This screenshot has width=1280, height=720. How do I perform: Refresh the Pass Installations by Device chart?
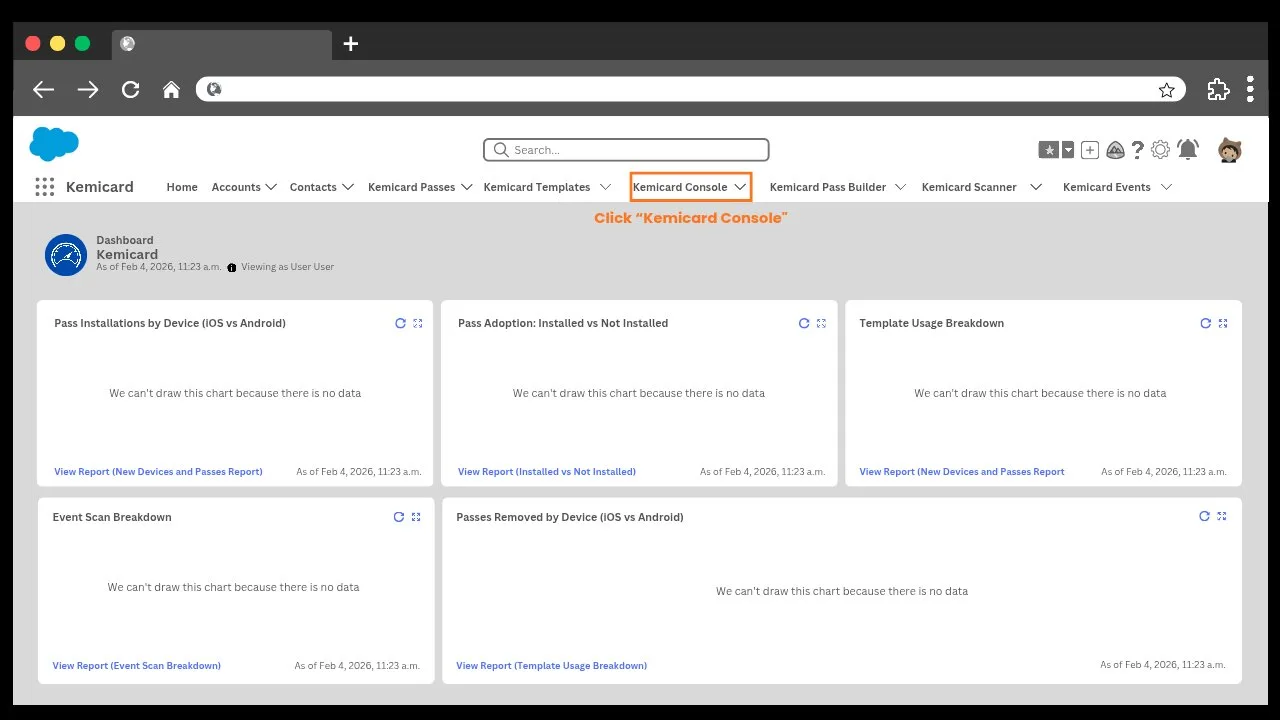pos(401,323)
